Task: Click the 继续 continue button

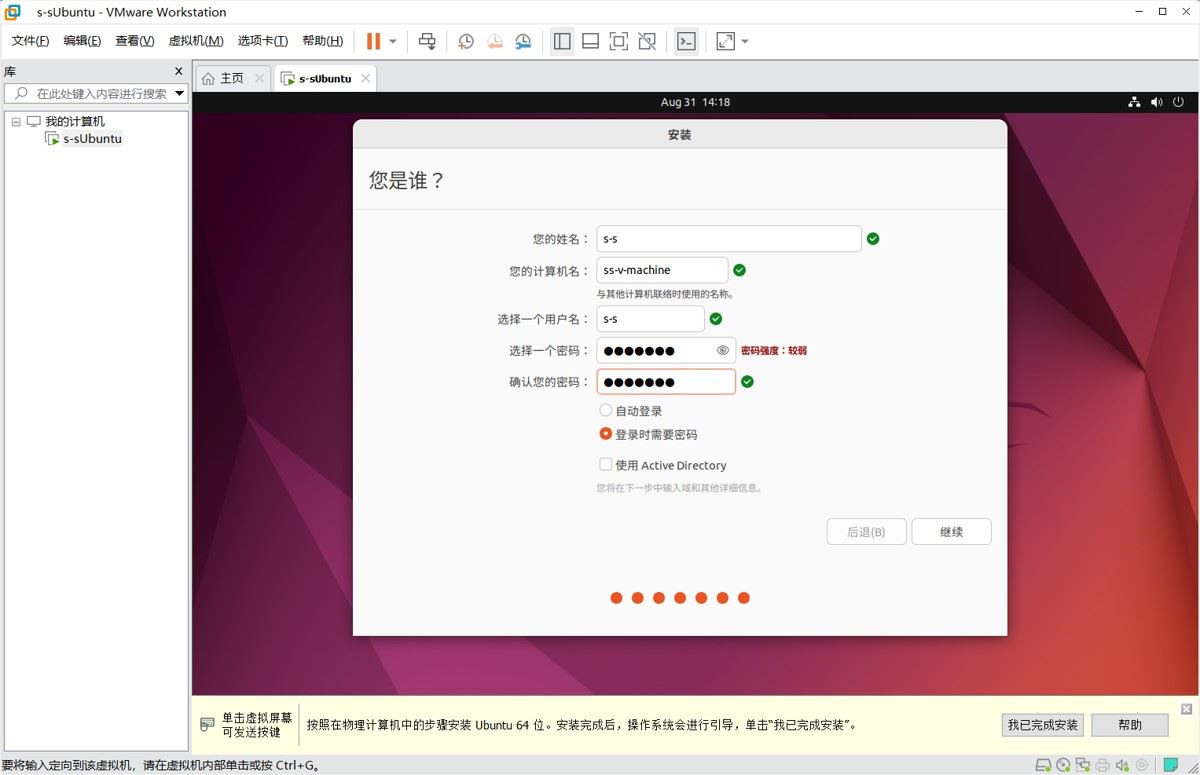Action: tap(951, 532)
